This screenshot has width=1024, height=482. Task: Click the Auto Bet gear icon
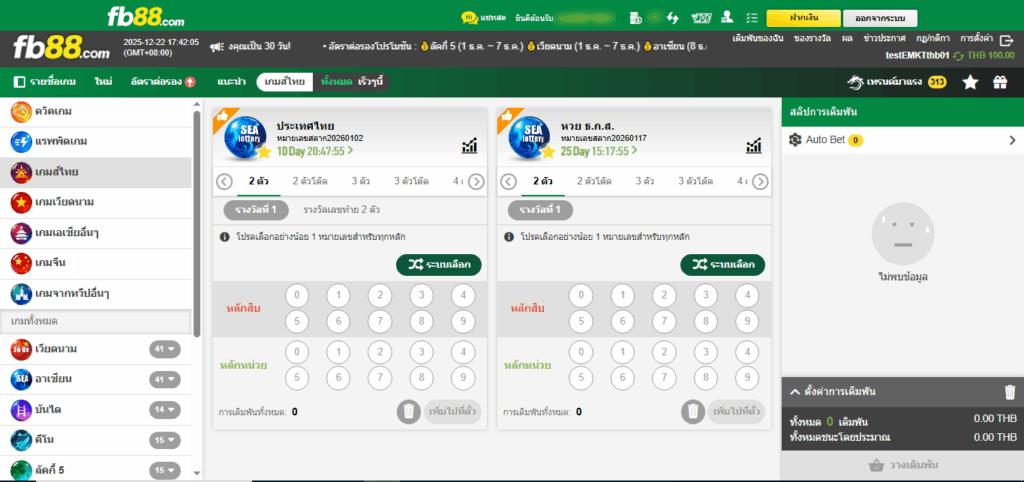[x=795, y=139]
